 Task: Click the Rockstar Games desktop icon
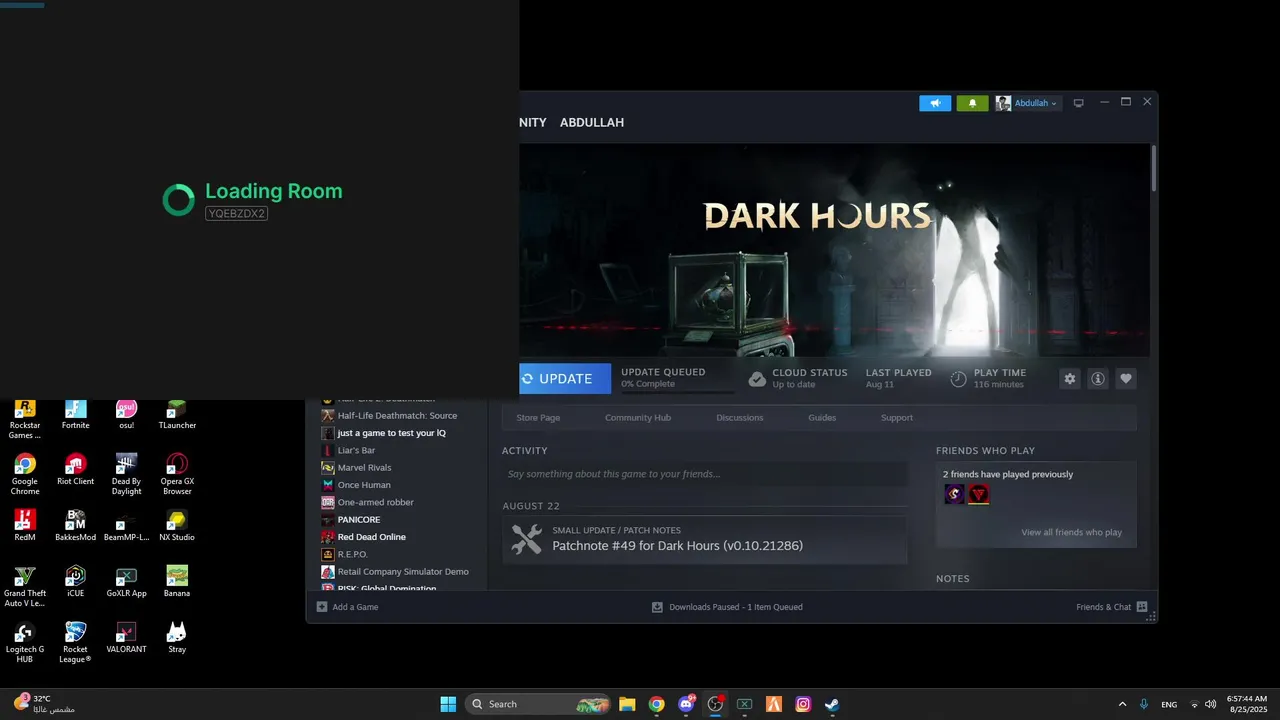(25, 420)
